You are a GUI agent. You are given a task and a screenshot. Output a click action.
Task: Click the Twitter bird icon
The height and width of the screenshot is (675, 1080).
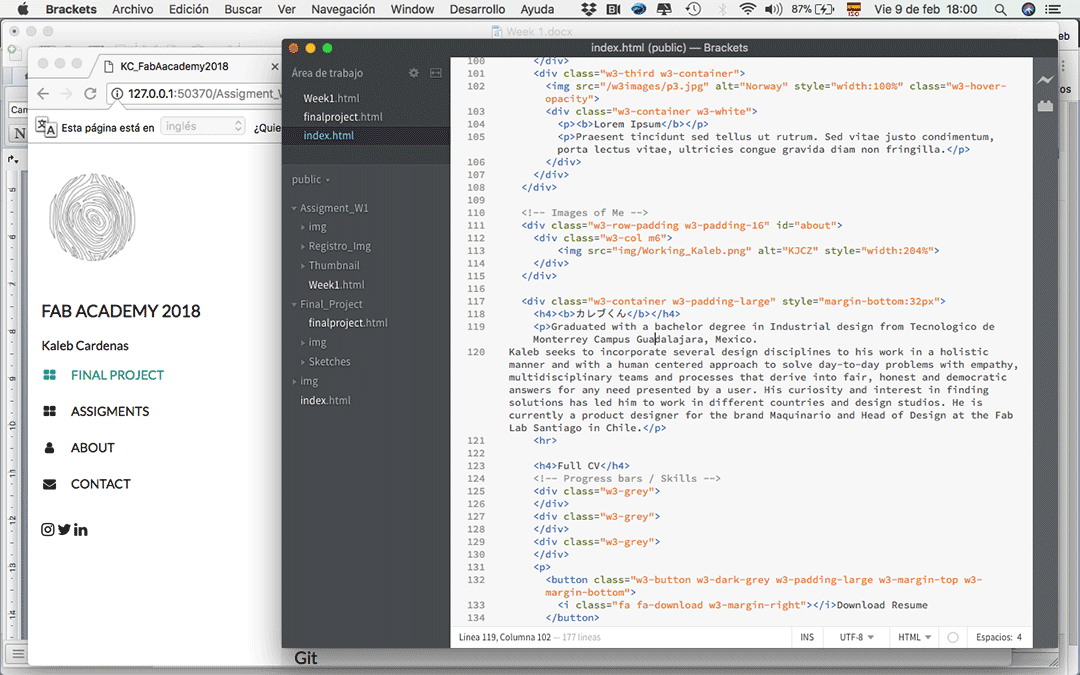tap(64, 530)
